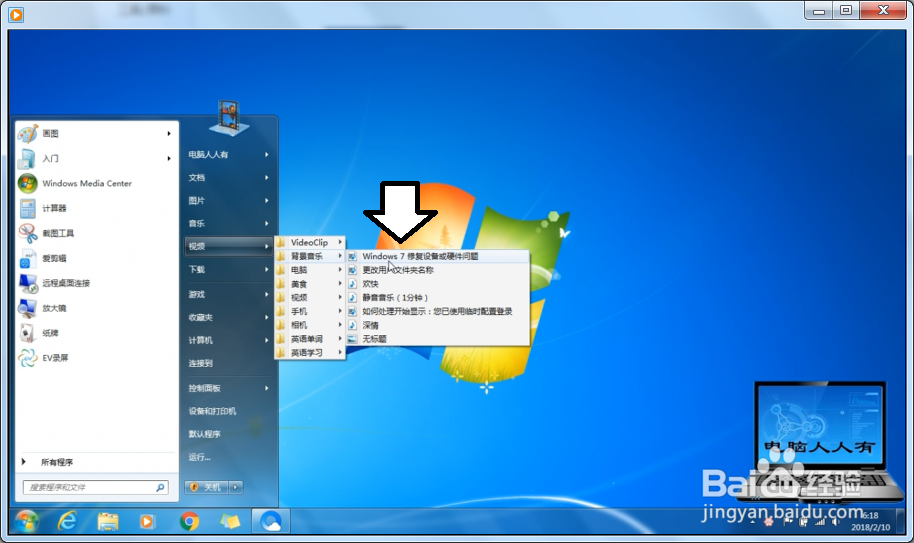Screen dimensions: 914x543
Task: Open the 画图 Paint program icon
Action: (x=27, y=133)
